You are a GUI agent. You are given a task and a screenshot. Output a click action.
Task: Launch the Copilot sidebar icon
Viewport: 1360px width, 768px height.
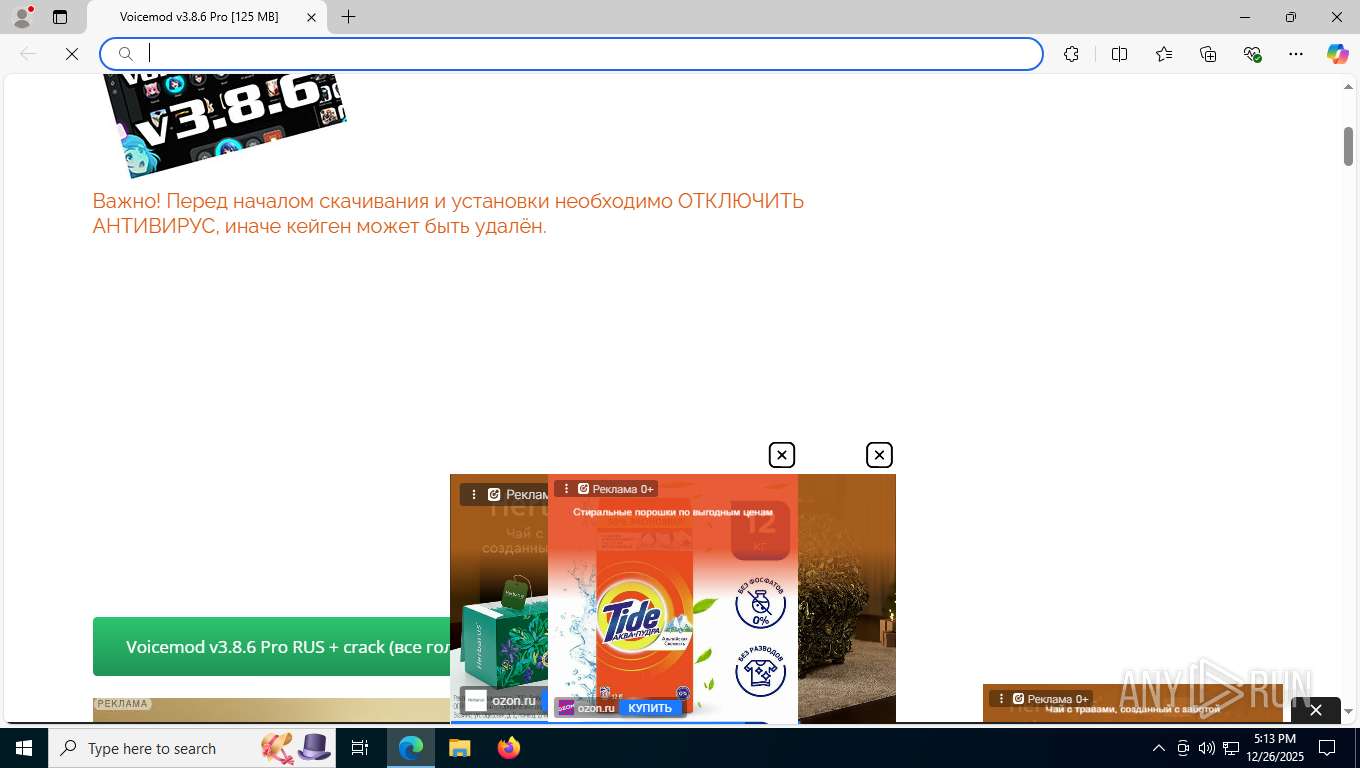(x=1338, y=54)
